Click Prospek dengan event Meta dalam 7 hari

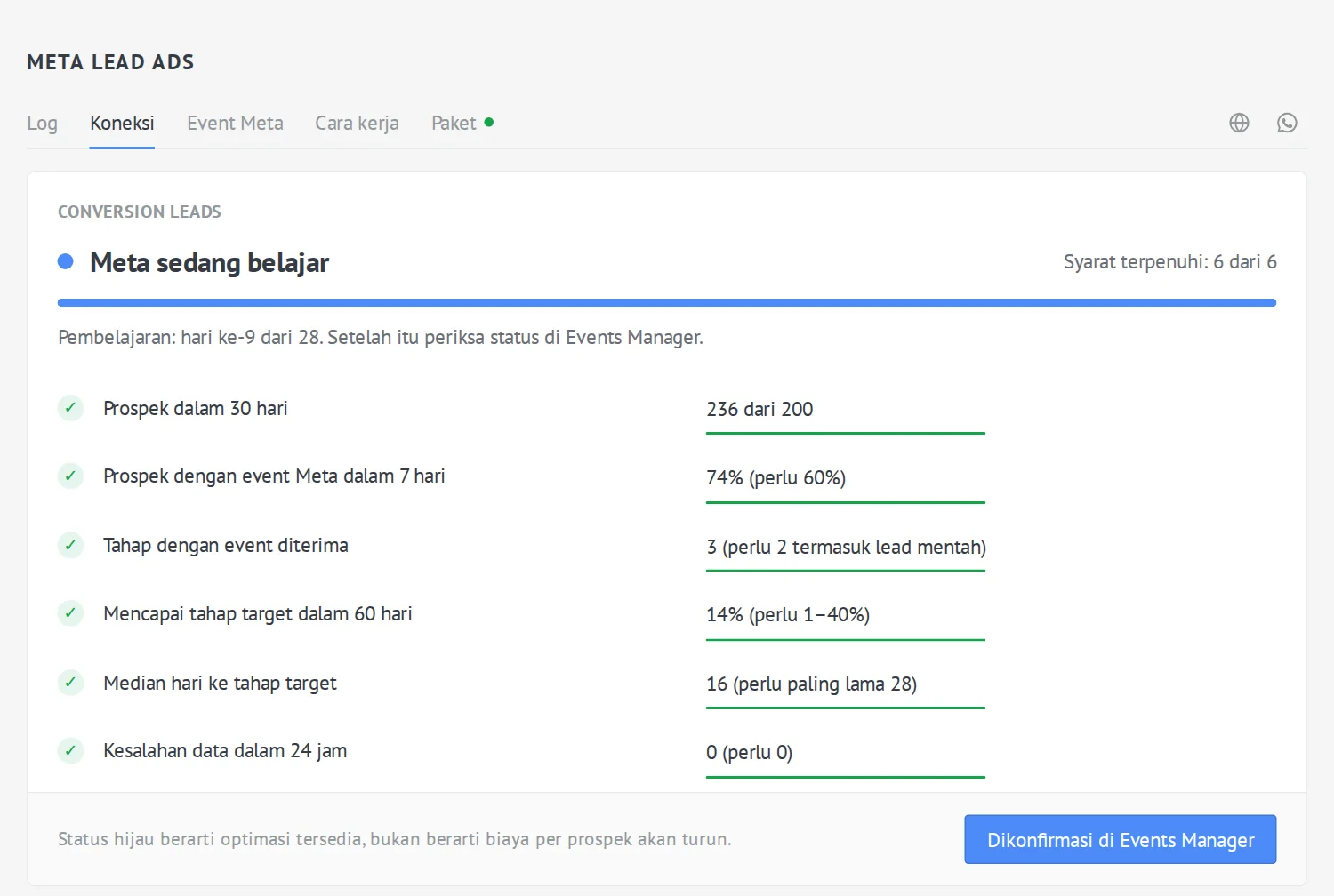click(x=274, y=476)
